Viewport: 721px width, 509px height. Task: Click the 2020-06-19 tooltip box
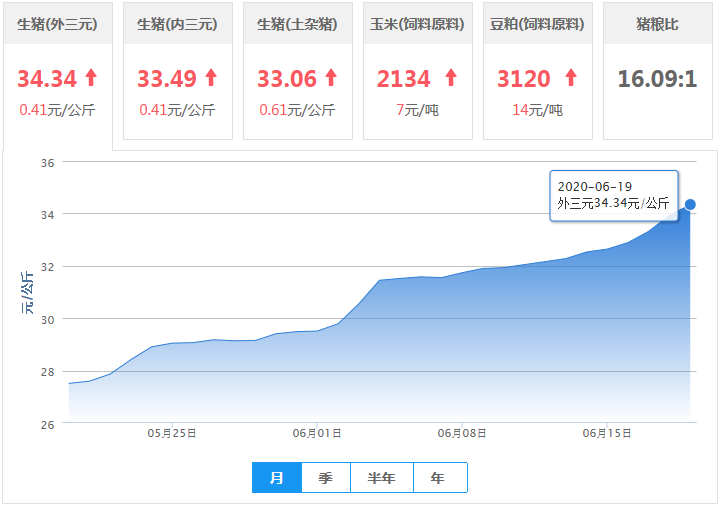click(614, 195)
